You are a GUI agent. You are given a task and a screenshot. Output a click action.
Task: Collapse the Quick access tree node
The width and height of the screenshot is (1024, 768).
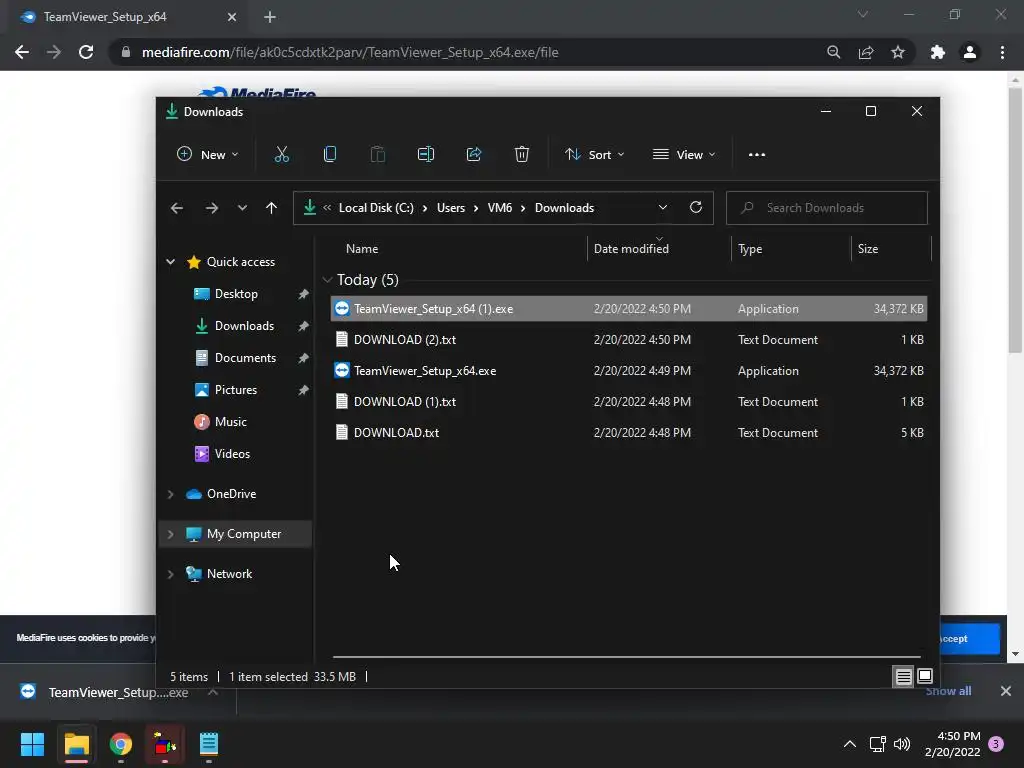coord(170,262)
